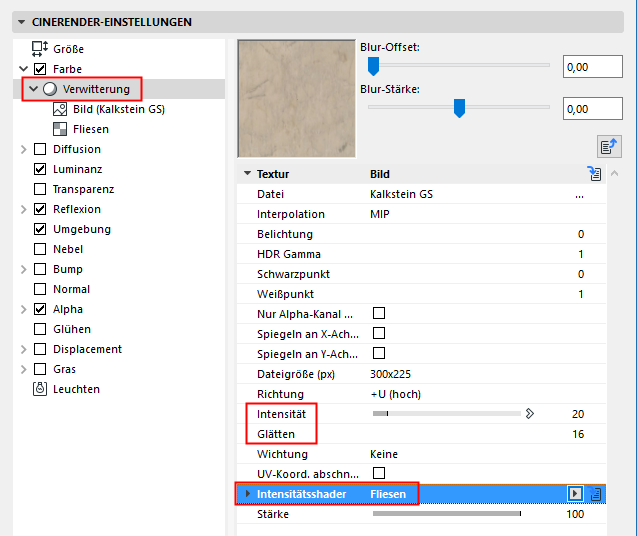Click the Kalkstein texture preview thumbnail
Screen dimensions: 637x536
(297, 98)
